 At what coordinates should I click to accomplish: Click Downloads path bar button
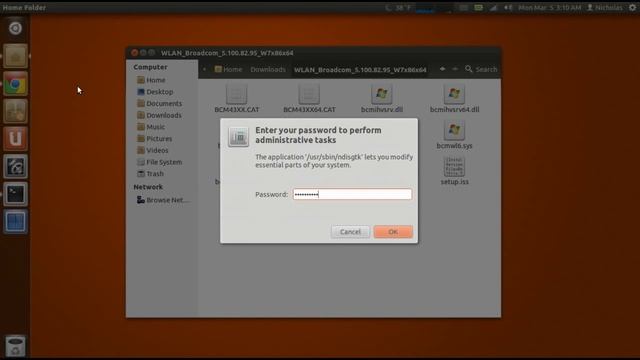pyautogui.click(x=268, y=69)
